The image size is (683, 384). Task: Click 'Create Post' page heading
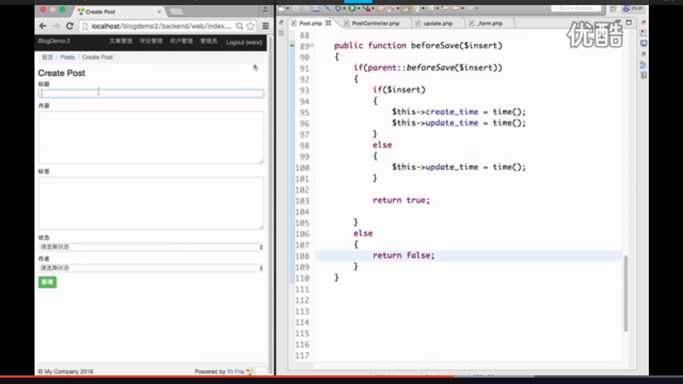(61, 73)
